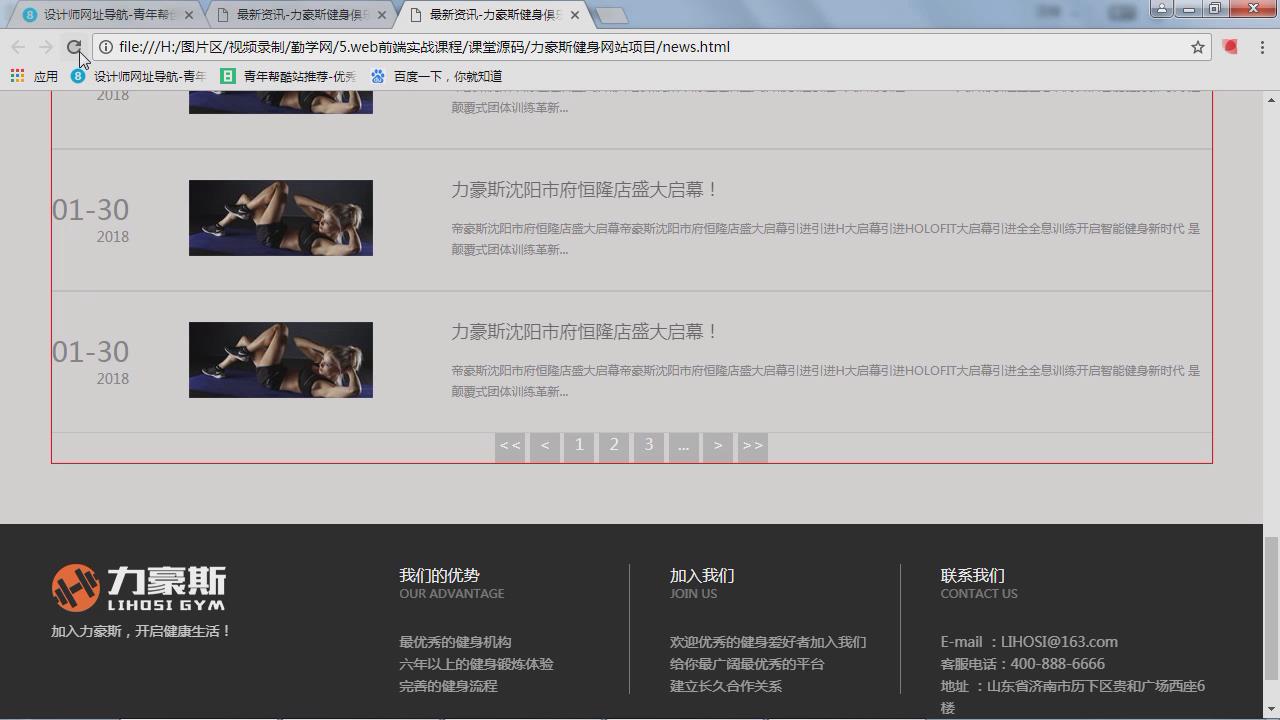Viewport: 1280px width, 720px height.
Task: Click the red extension icon in the toolbar
Action: pos(1230,47)
